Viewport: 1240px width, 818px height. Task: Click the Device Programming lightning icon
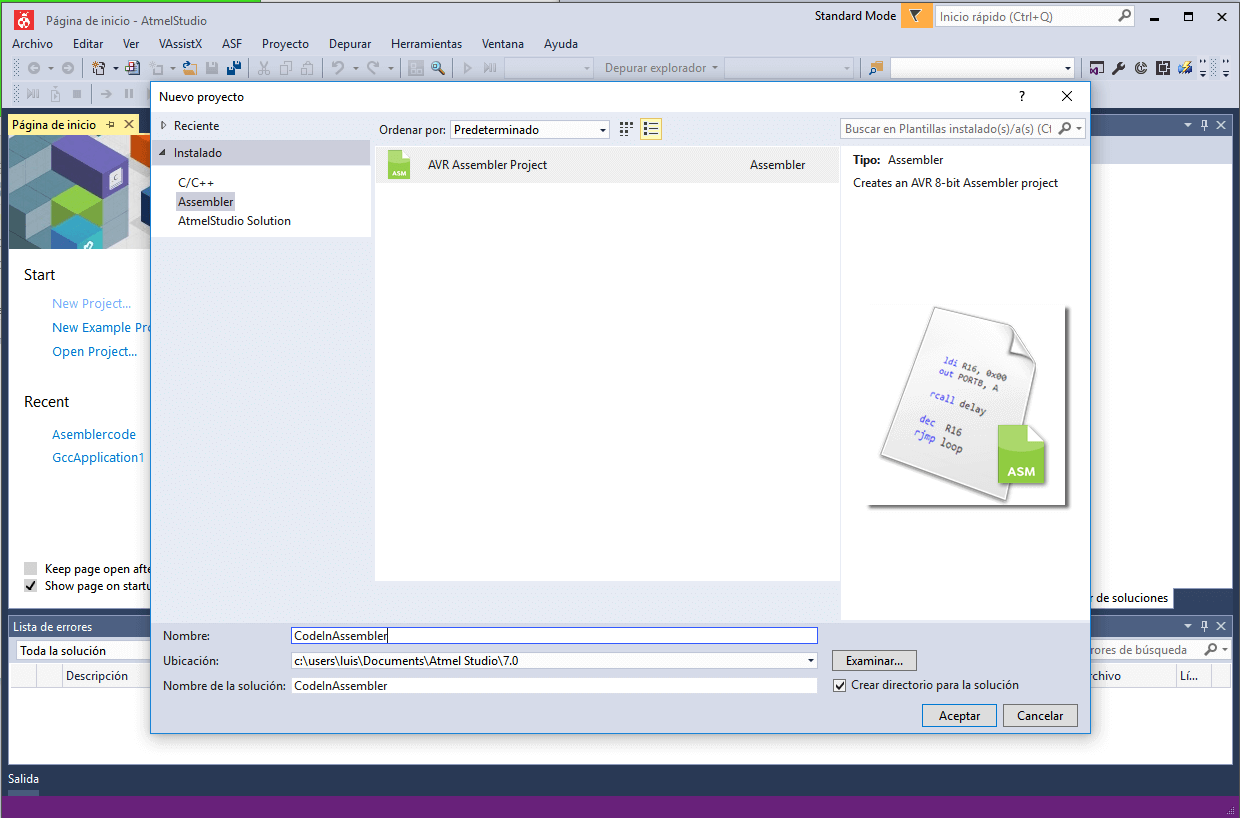[x=1185, y=68]
